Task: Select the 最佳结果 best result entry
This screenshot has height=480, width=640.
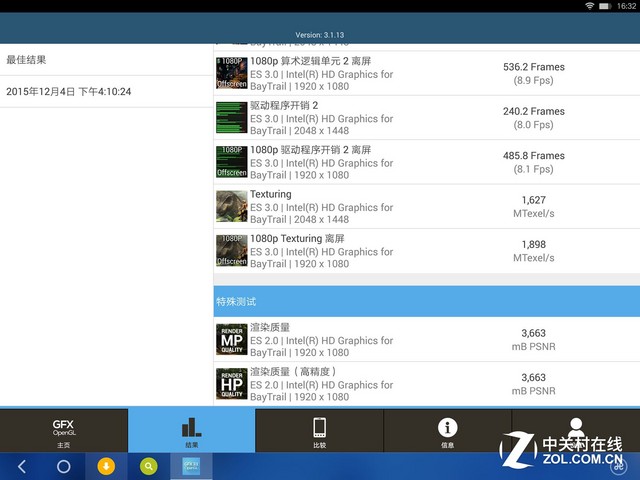Action: [x=106, y=59]
